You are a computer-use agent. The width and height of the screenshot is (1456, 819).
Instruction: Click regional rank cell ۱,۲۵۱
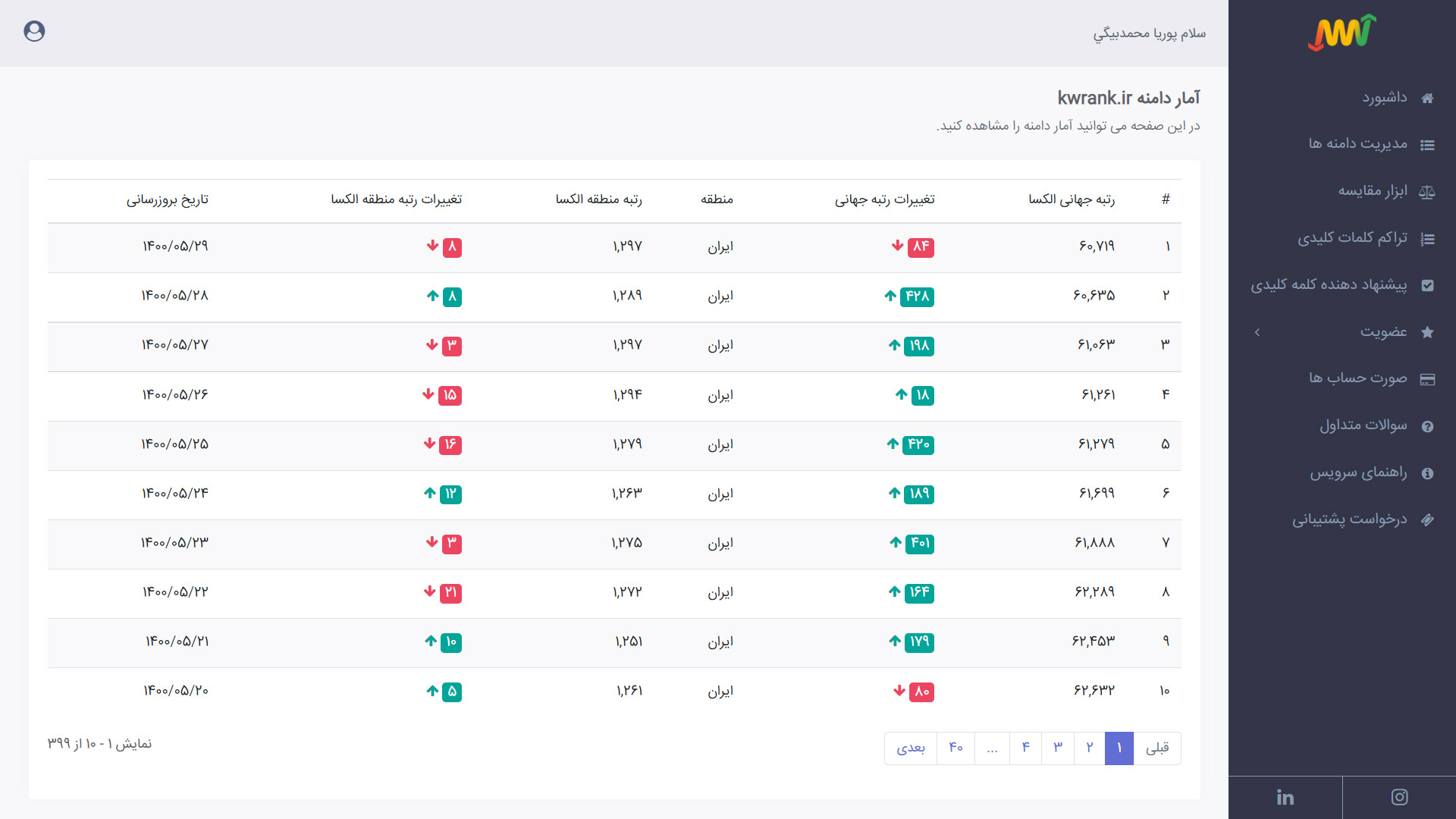click(x=629, y=642)
